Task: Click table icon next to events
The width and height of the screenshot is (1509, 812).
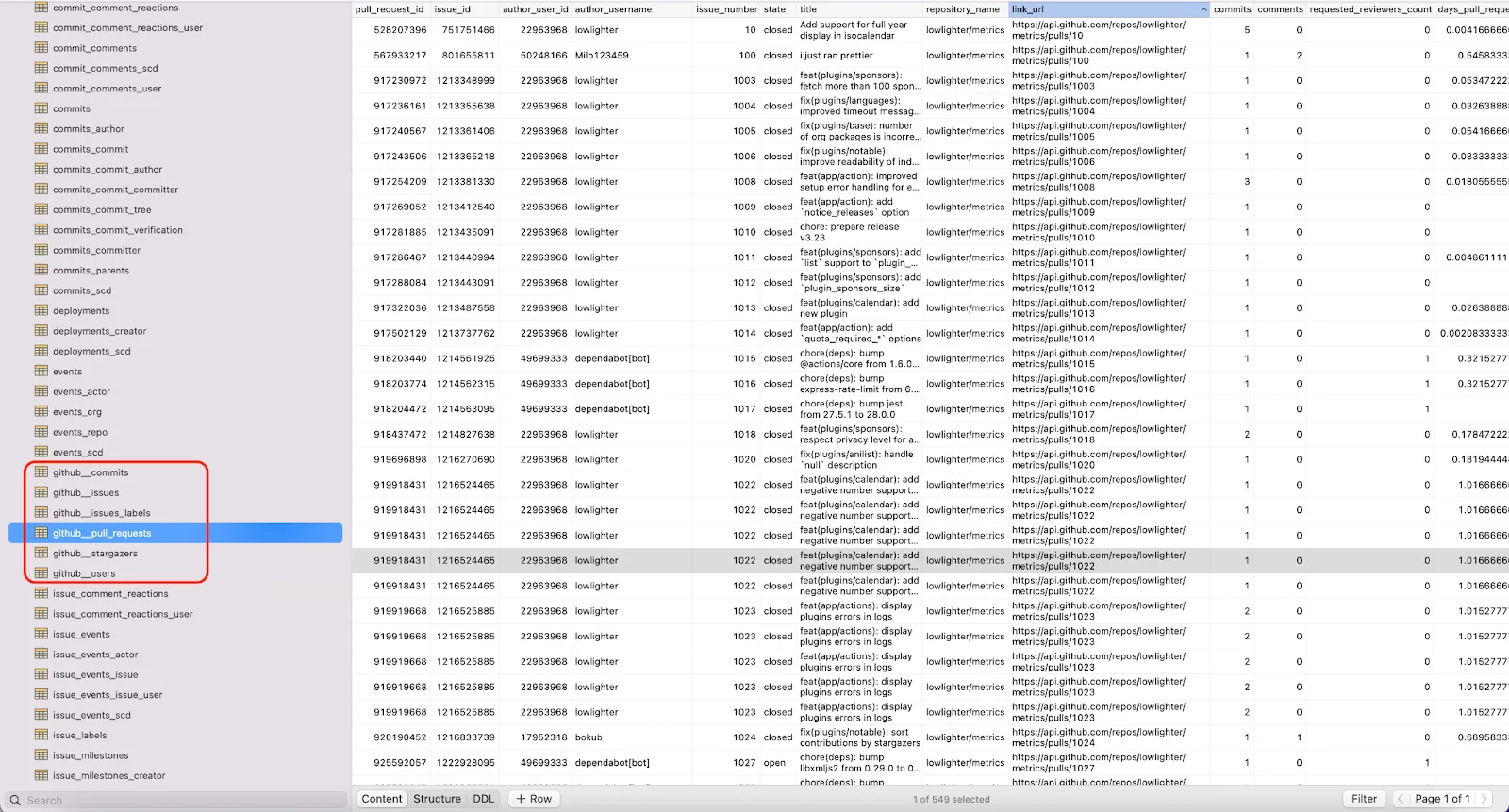Action: tap(41, 371)
